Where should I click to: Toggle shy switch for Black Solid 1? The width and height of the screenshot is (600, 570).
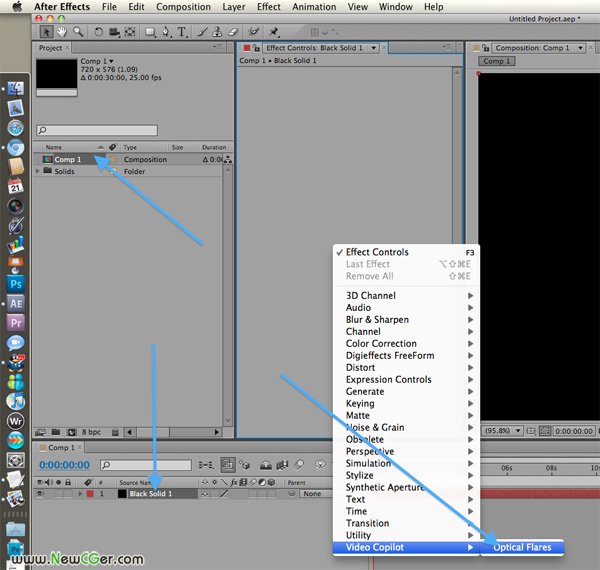coord(205,494)
